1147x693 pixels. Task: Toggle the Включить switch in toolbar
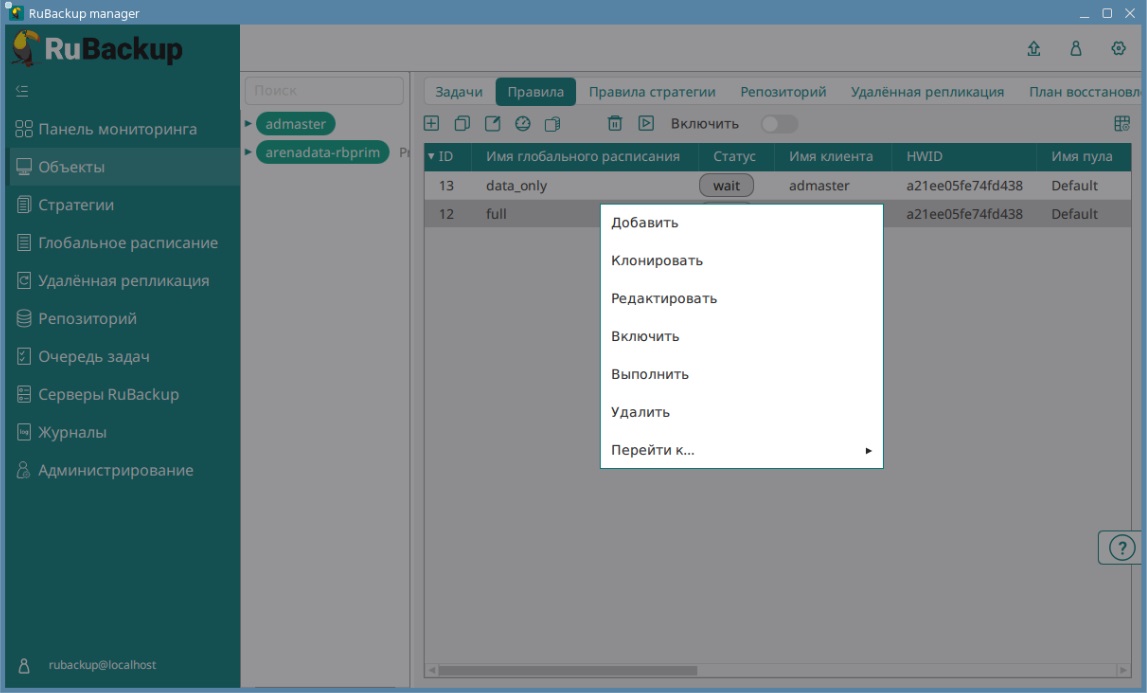(x=779, y=124)
